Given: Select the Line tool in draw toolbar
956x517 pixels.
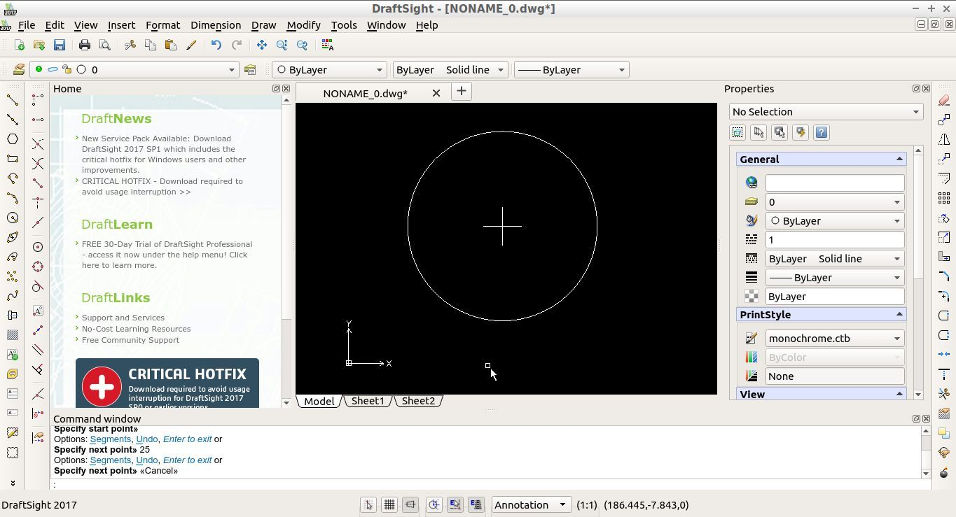Looking at the screenshot, I should coord(12,99).
